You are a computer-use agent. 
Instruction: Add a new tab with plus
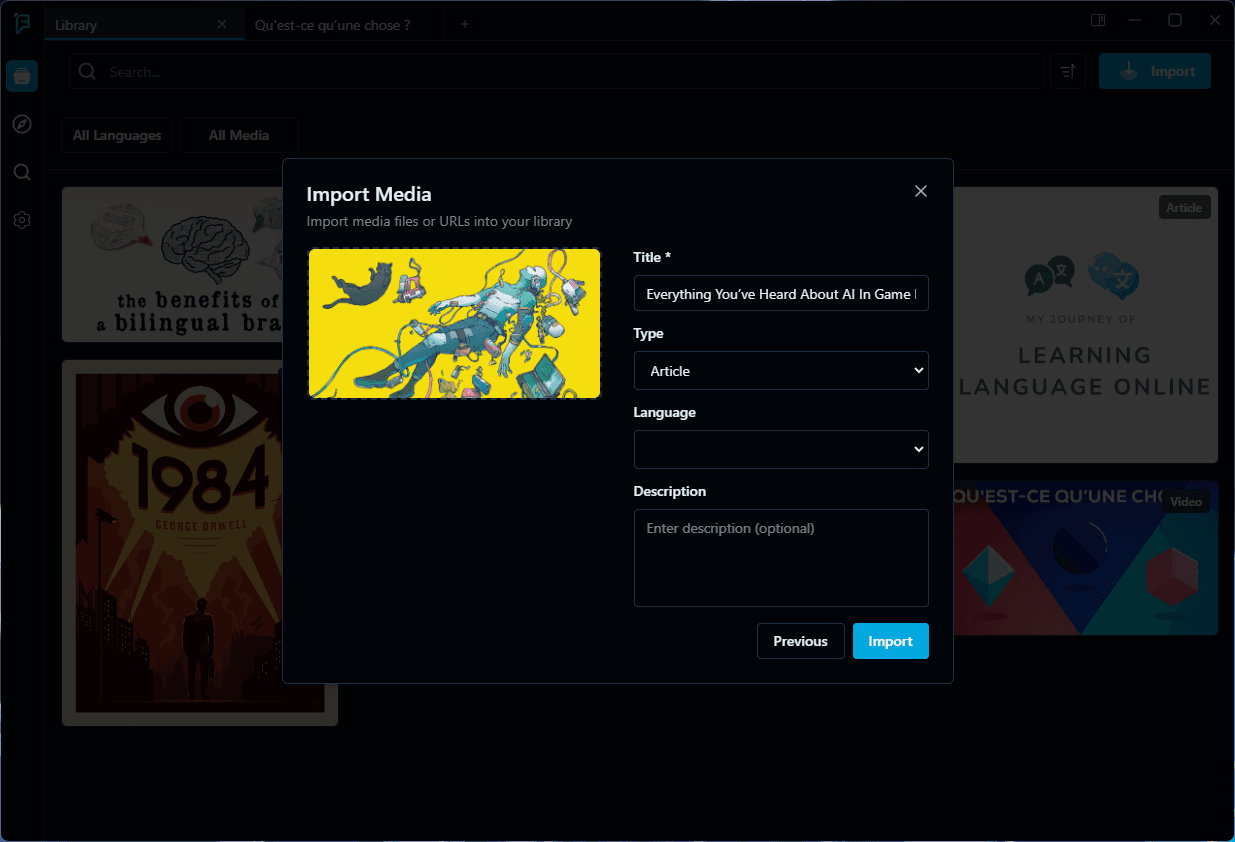[x=464, y=24]
